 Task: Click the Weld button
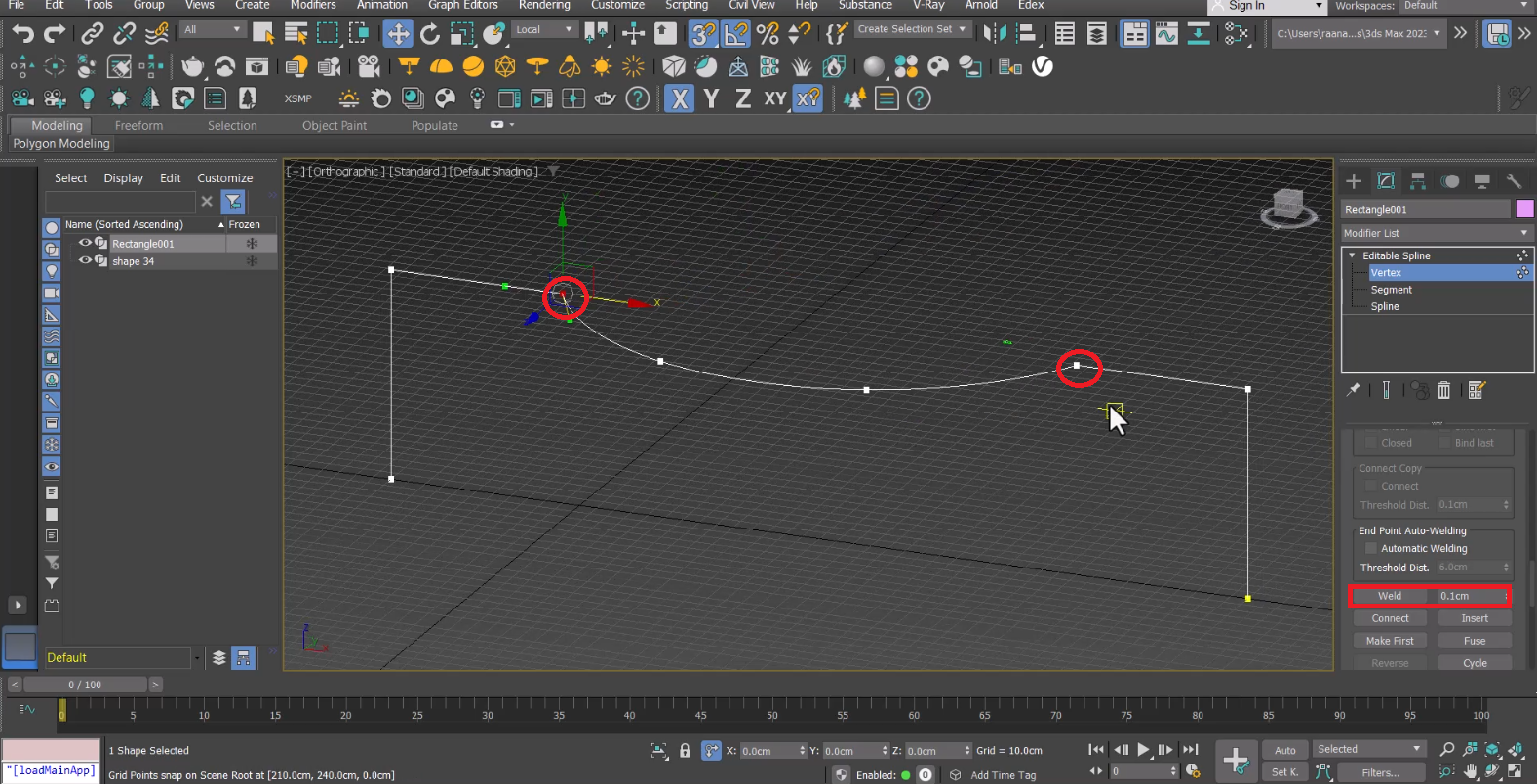[x=1390, y=596]
